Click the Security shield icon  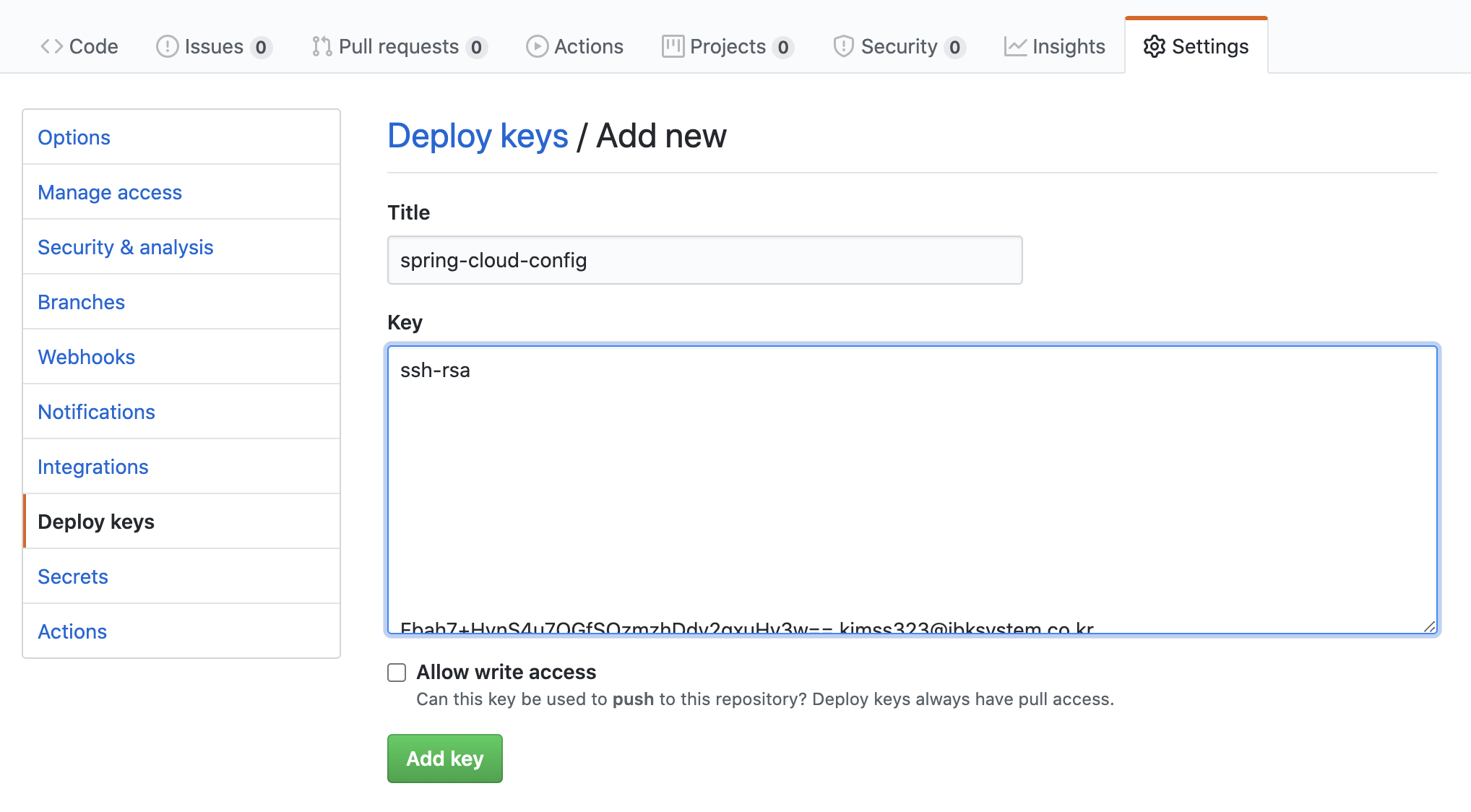coord(843,46)
